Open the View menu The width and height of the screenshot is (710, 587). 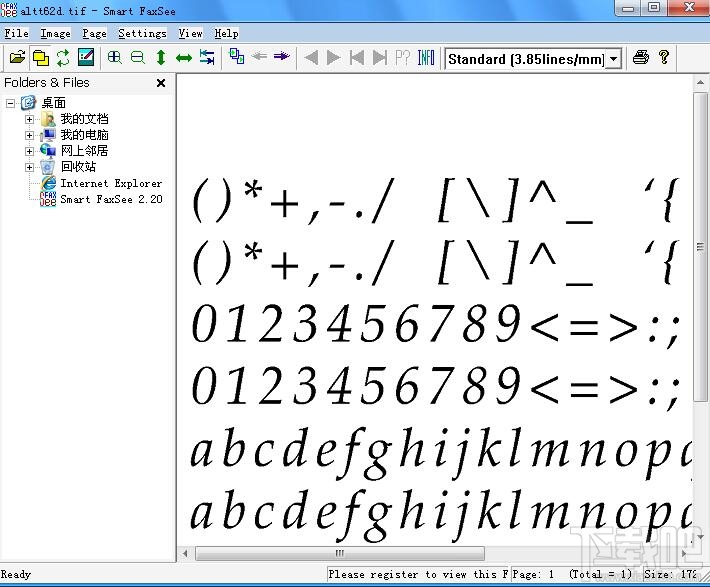(x=190, y=34)
